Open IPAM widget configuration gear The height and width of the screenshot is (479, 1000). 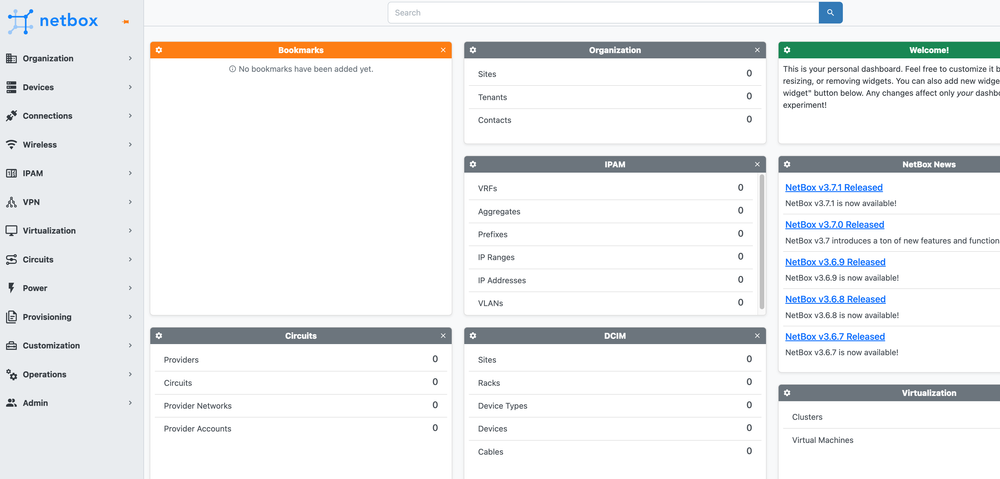pos(473,164)
